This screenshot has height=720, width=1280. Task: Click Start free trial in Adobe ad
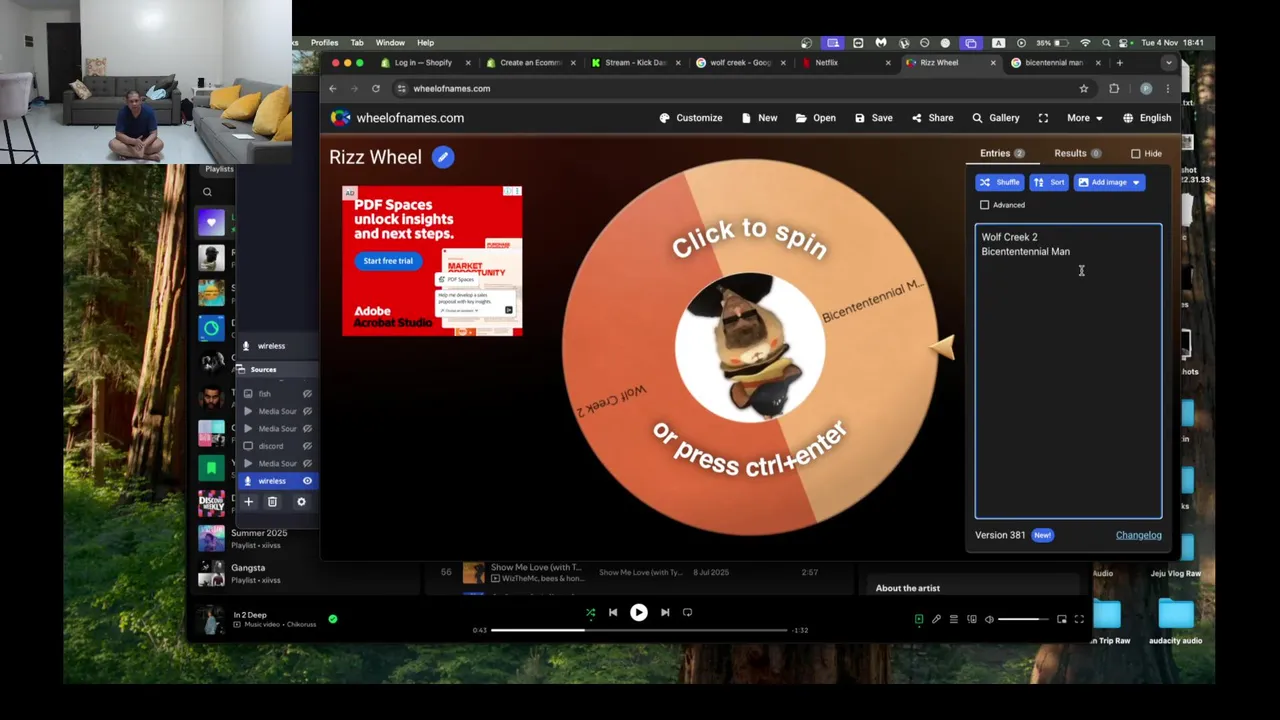point(388,261)
